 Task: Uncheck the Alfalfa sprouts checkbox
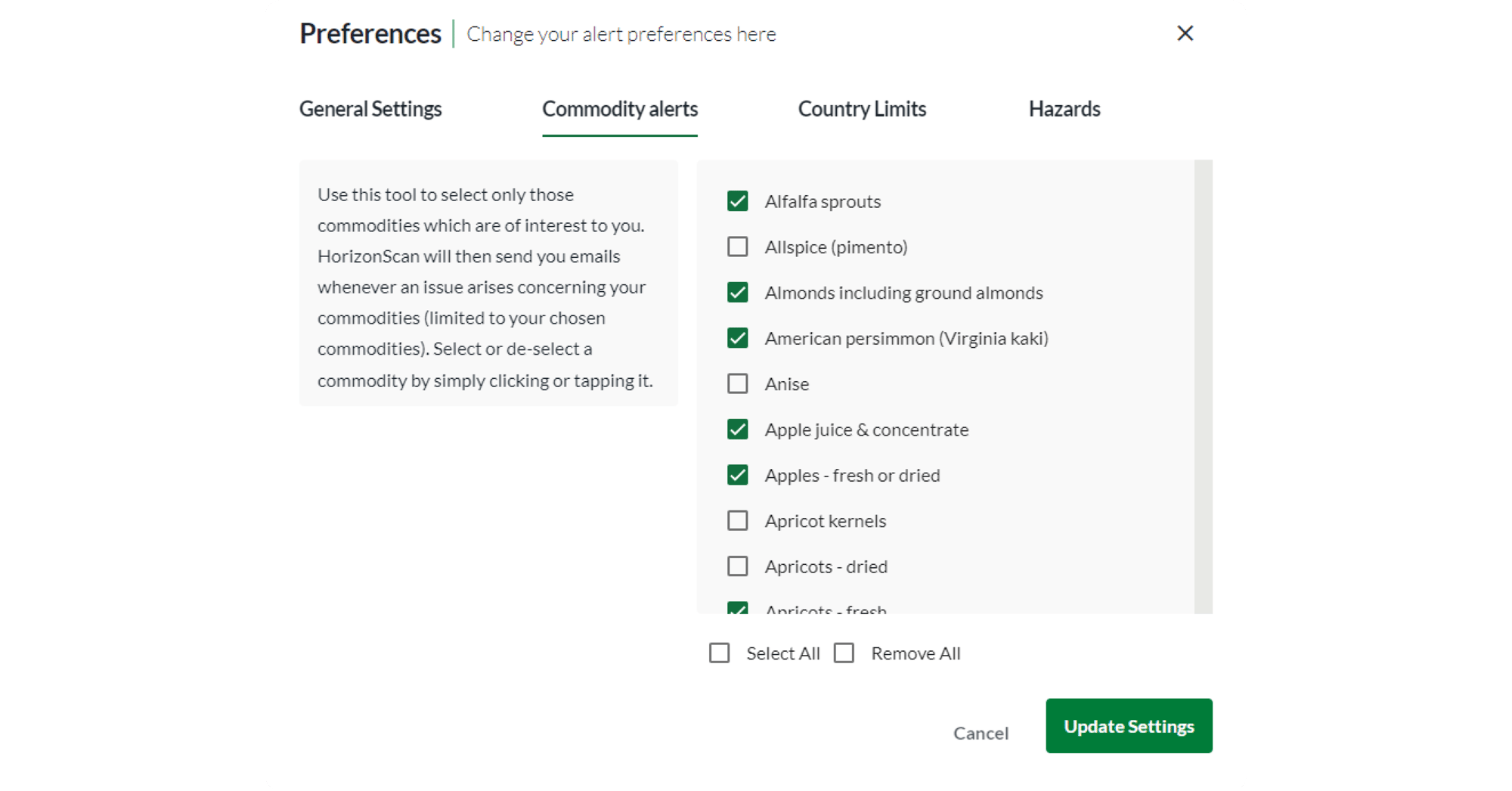(x=737, y=201)
